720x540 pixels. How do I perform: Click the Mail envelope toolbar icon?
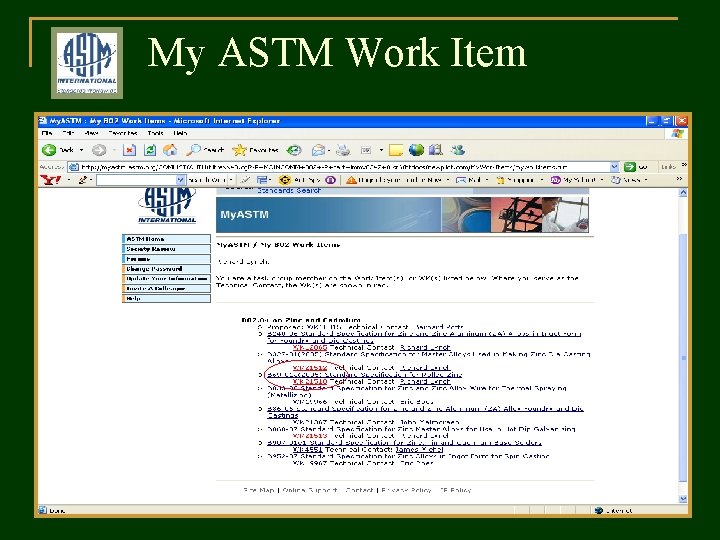(318, 150)
